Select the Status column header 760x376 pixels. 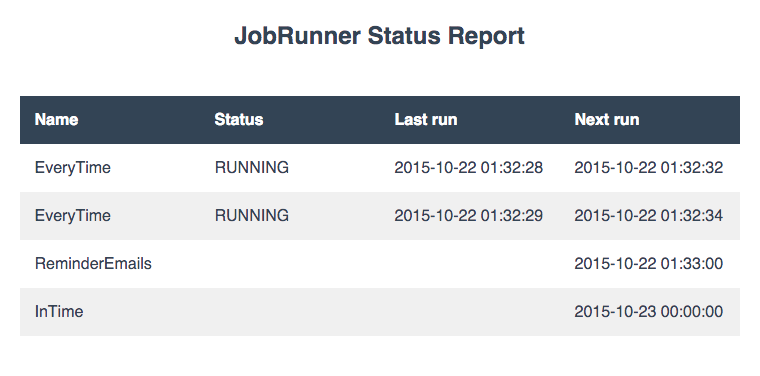[238, 120]
